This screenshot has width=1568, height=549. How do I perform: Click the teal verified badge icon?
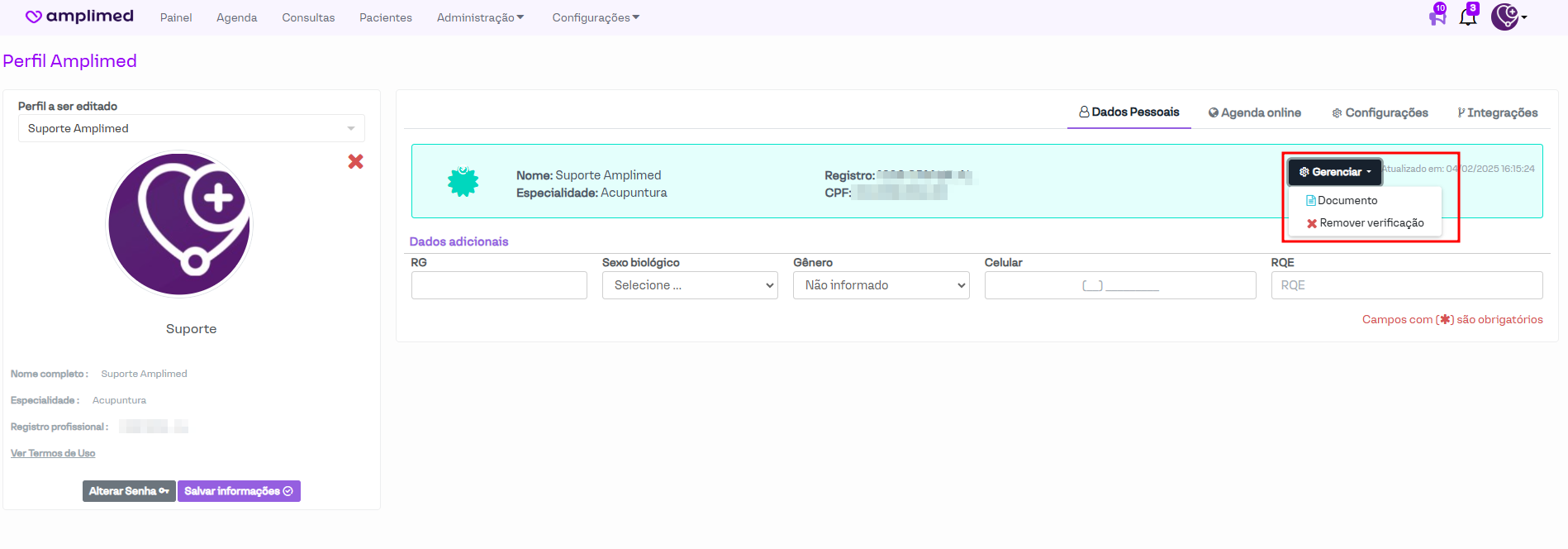pyautogui.click(x=463, y=182)
